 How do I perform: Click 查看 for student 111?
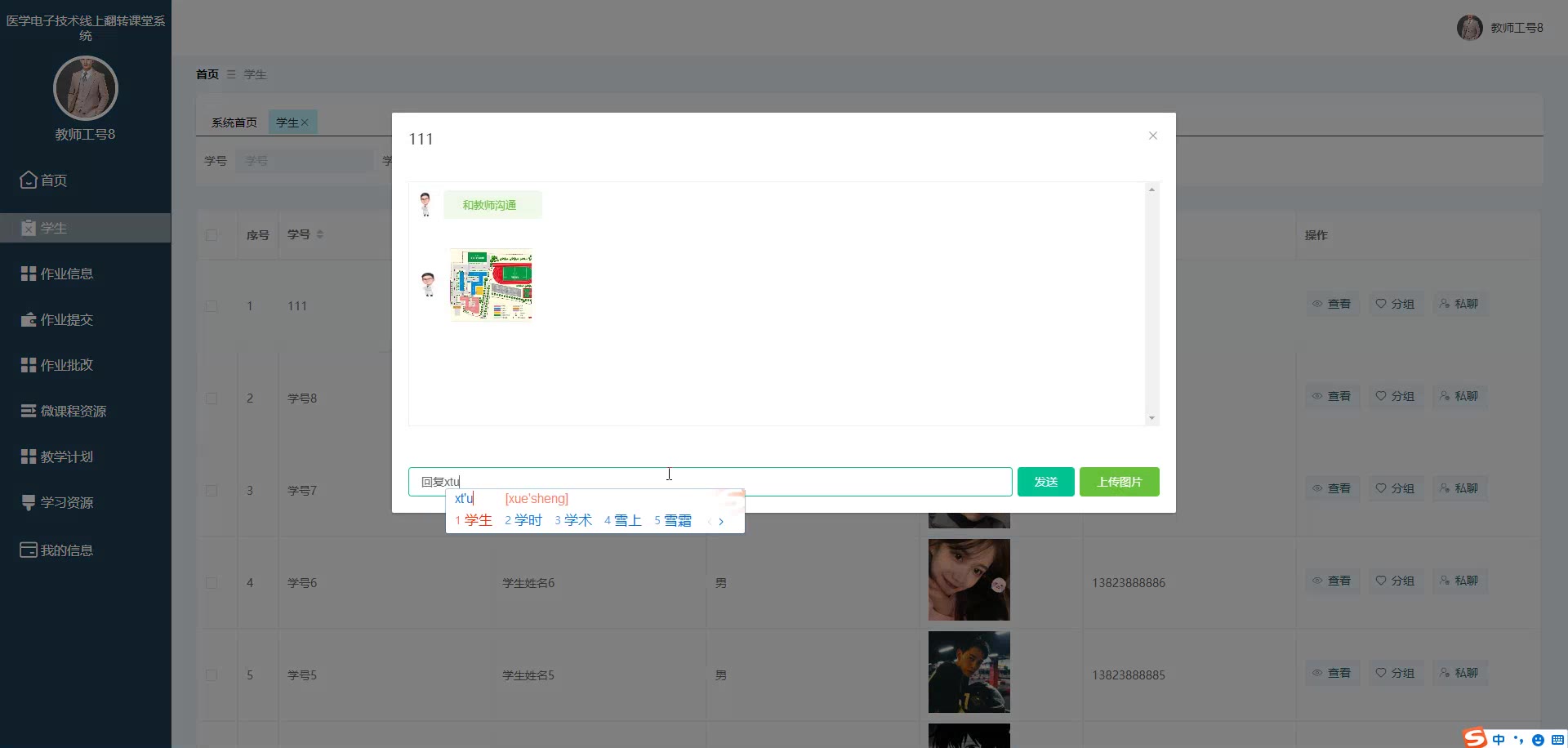tap(1332, 304)
